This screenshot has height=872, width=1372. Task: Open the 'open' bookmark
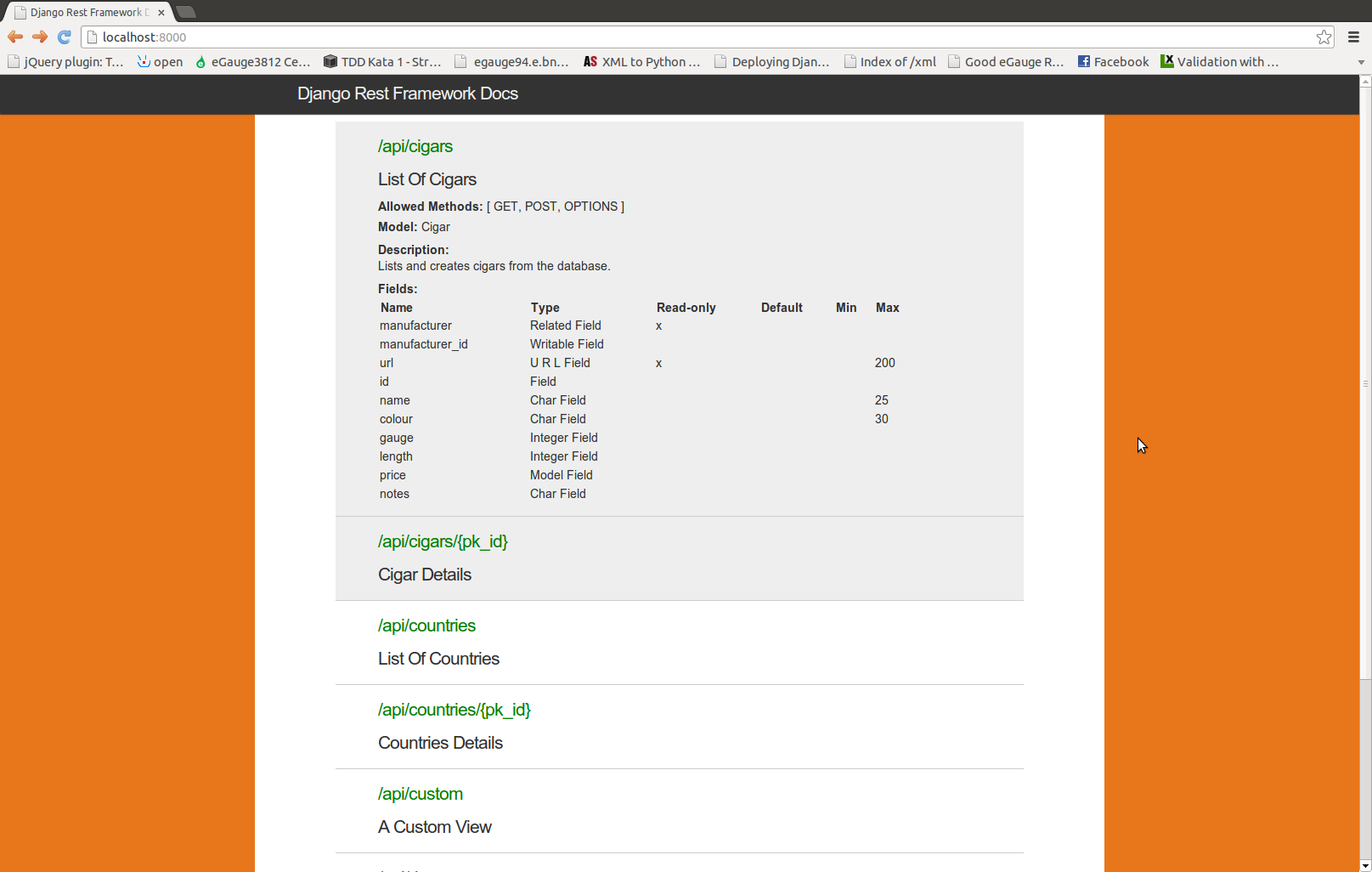(x=160, y=62)
